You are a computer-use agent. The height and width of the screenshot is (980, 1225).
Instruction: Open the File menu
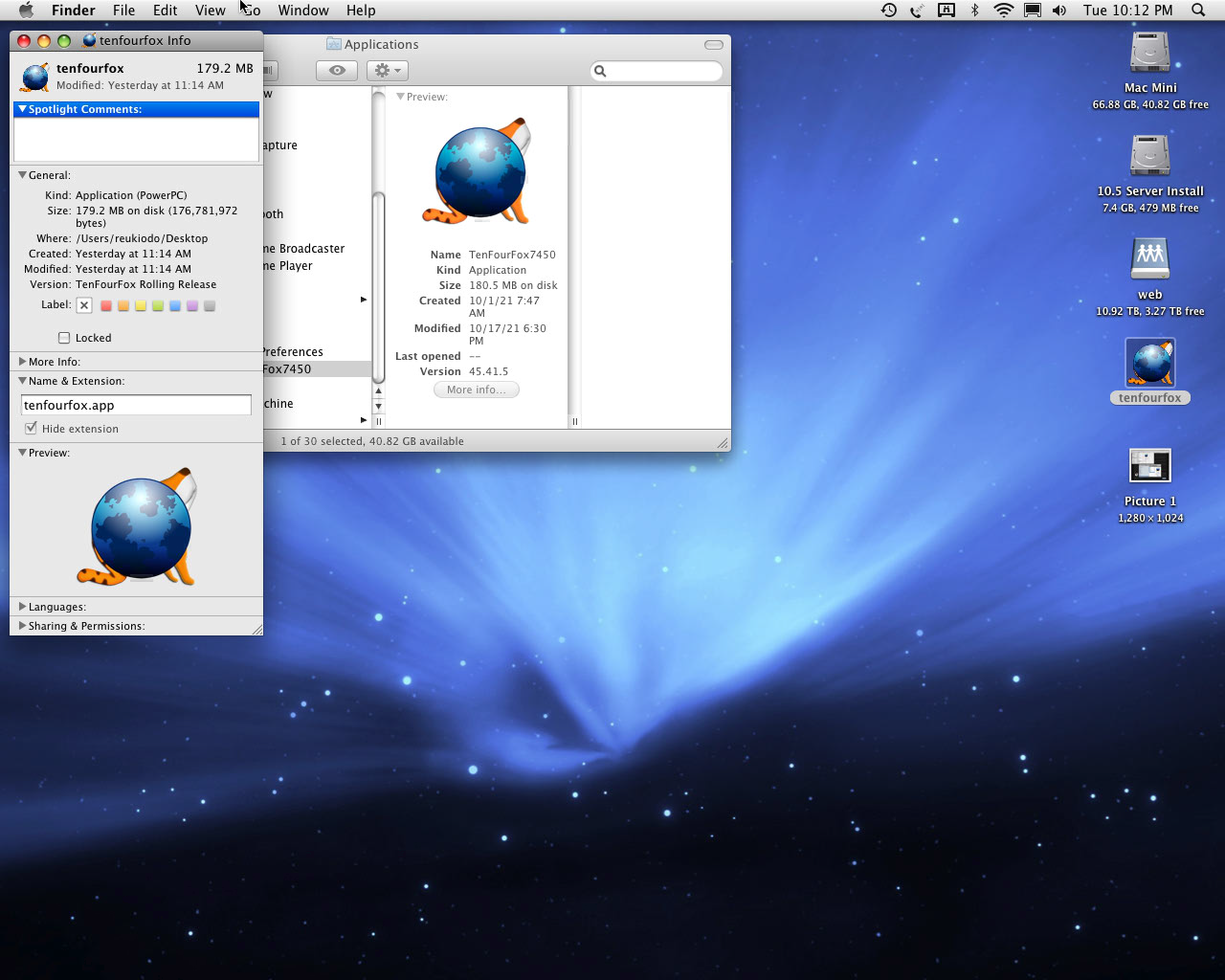tap(123, 11)
